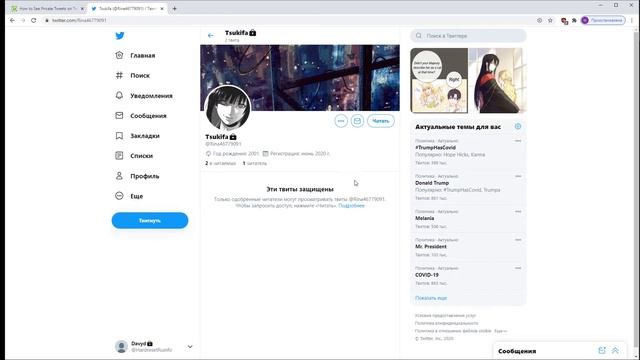Click the 2 в читаемых following count
Image resolution: width=640 pixels, height=360 pixels.
coord(221,163)
